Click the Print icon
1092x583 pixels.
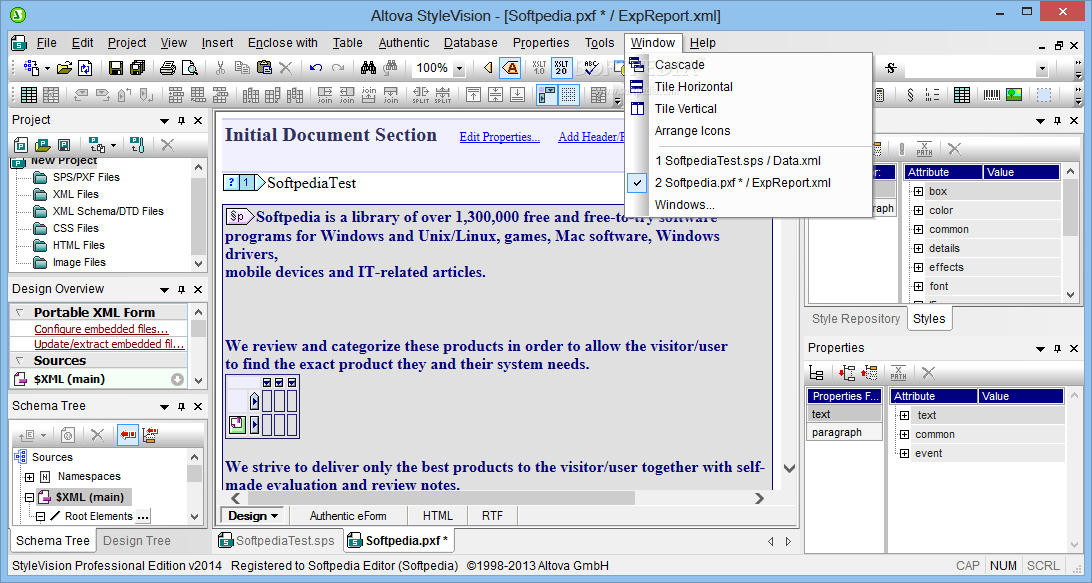click(x=167, y=68)
